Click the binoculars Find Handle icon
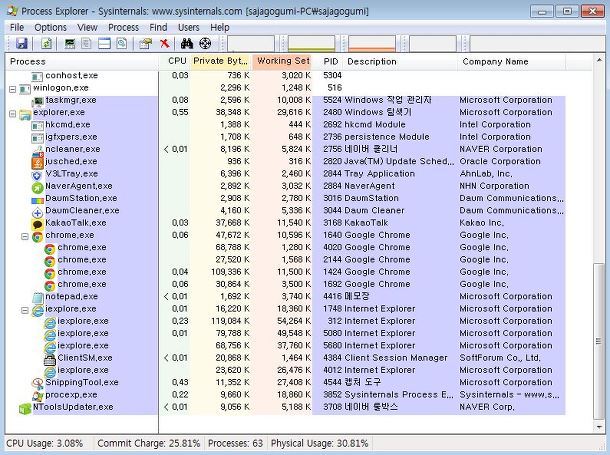 click(187, 43)
